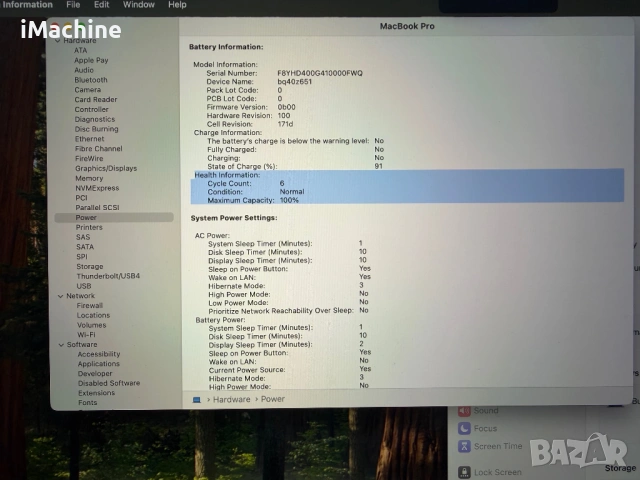Screen dimensions: 640x480
Task: Select SPI in the sidebar
Action: pos(82,257)
